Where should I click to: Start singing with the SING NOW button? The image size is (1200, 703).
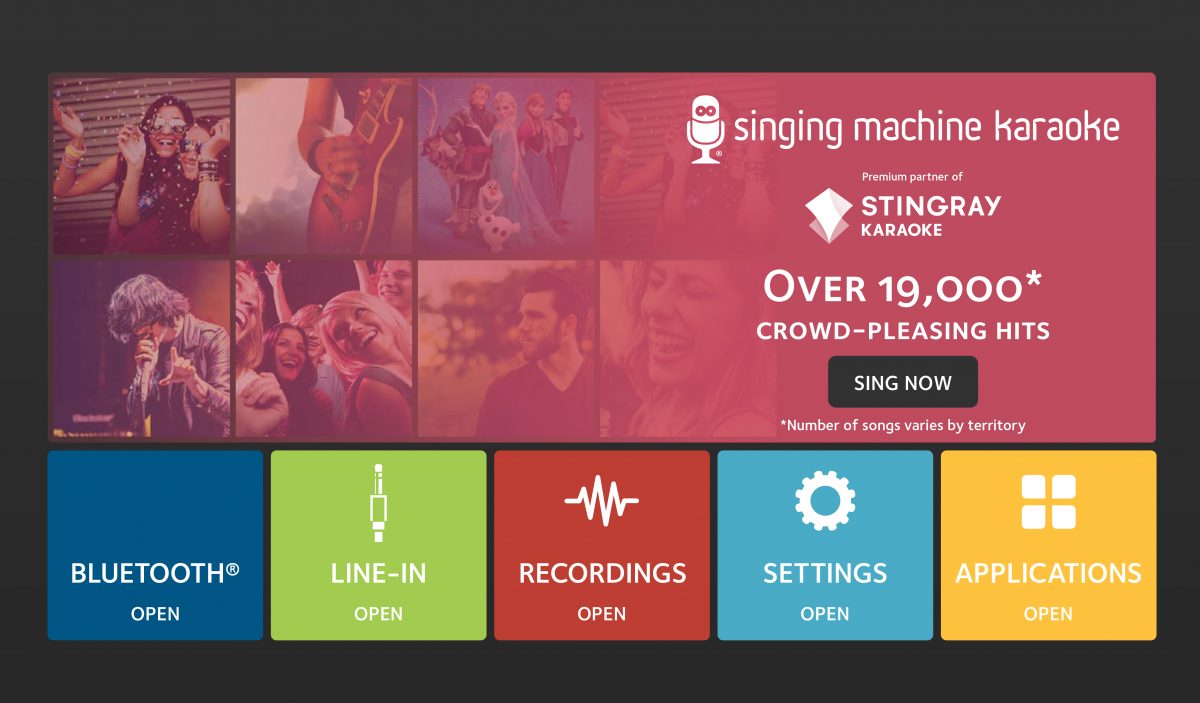[x=903, y=382]
